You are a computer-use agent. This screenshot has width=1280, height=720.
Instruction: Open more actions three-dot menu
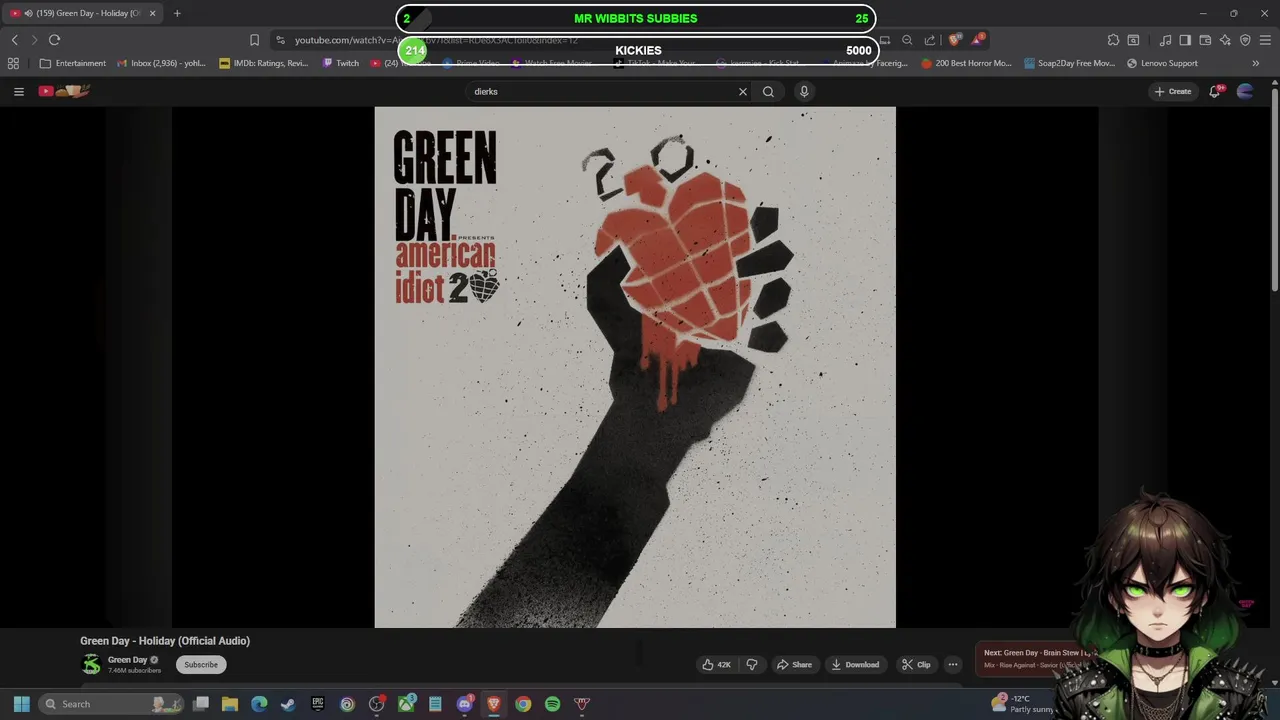coord(953,664)
